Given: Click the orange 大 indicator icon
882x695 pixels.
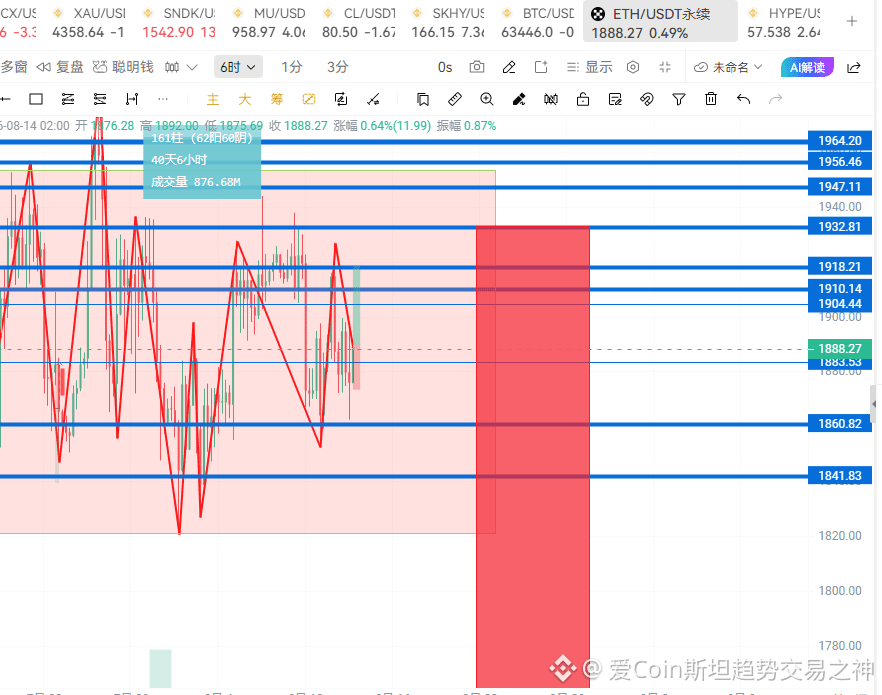Looking at the screenshot, I should coord(245,100).
